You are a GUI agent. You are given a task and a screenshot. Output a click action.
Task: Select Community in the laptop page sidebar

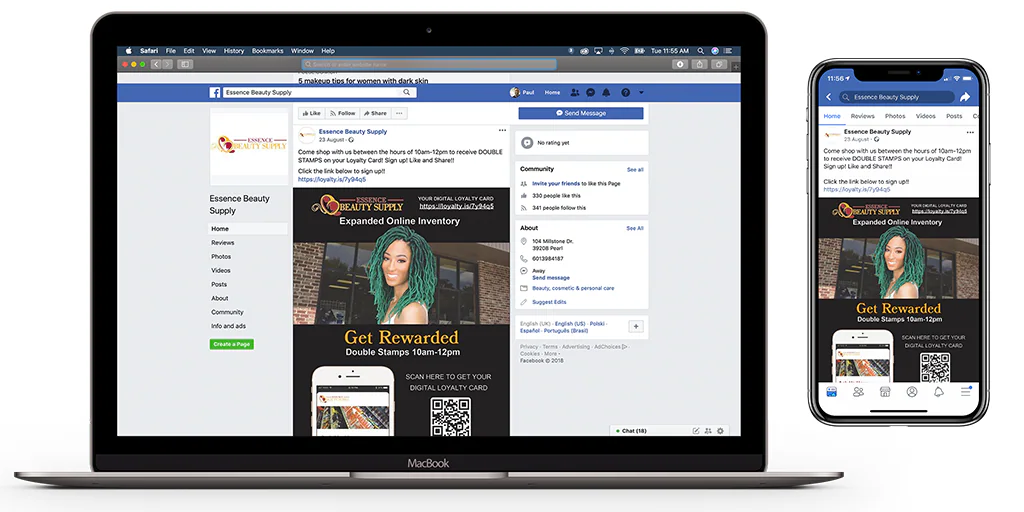pos(227,312)
